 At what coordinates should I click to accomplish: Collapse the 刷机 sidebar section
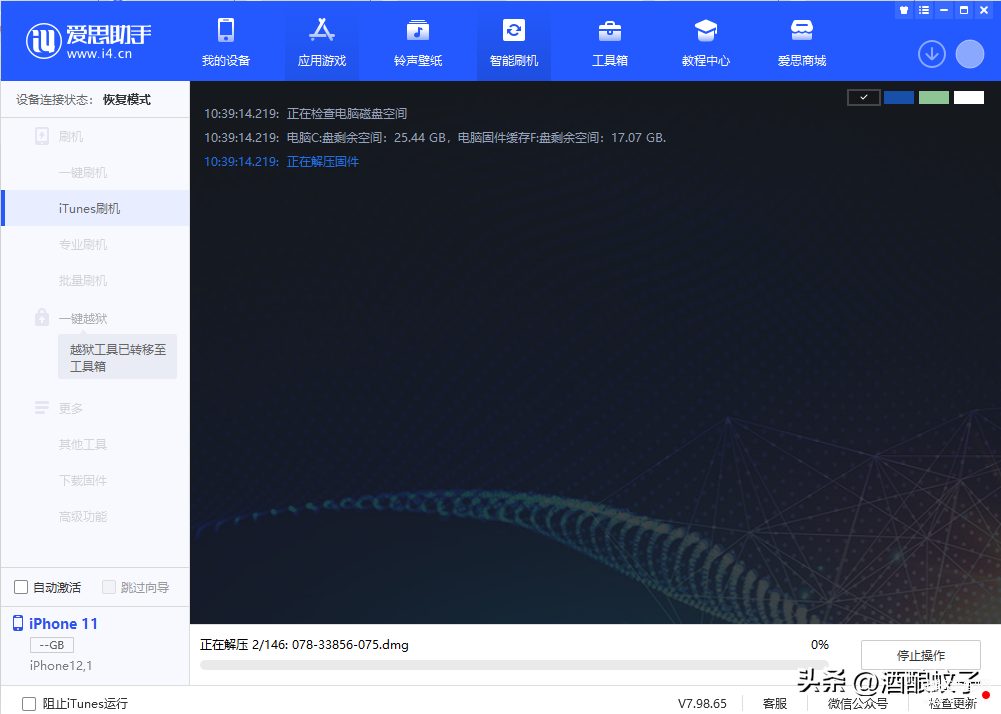[70, 136]
